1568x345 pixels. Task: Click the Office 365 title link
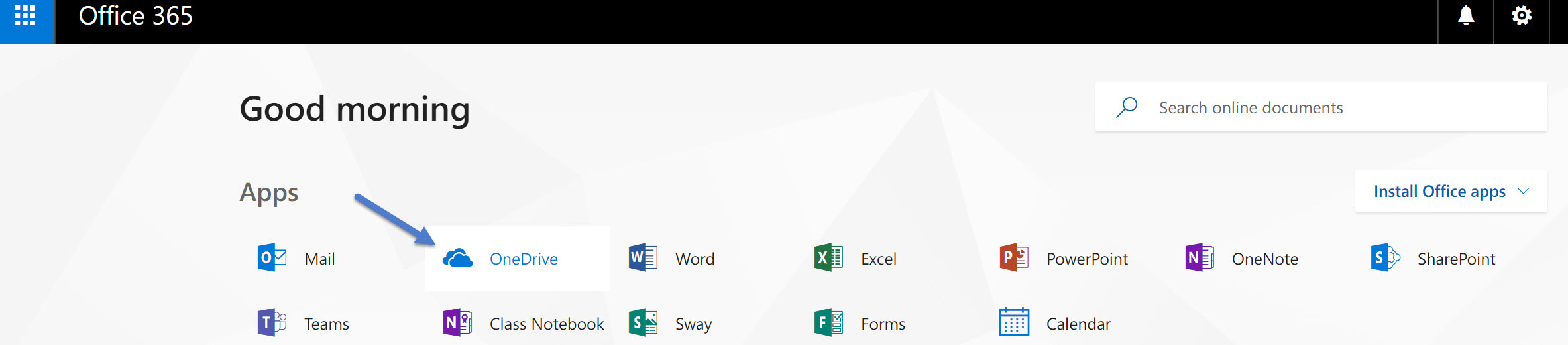pyautogui.click(x=135, y=16)
